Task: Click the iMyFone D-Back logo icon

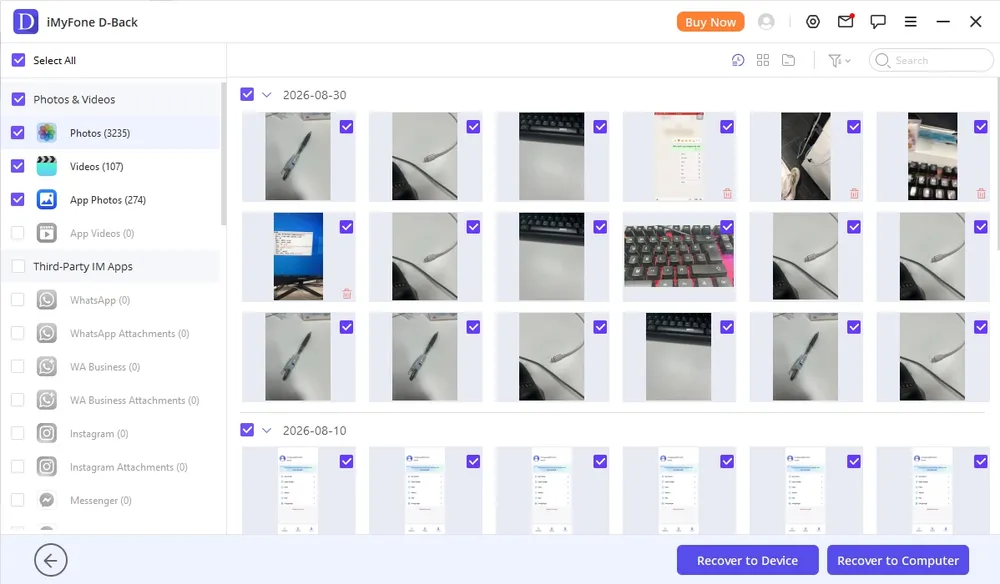Action: point(26,22)
